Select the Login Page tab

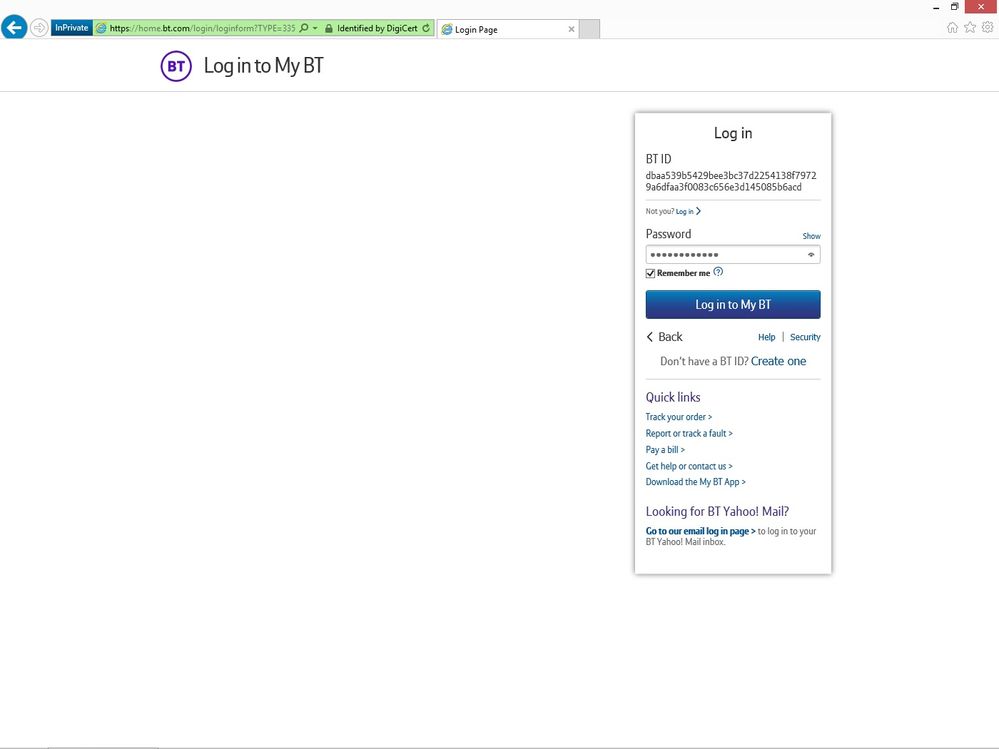[500, 29]
